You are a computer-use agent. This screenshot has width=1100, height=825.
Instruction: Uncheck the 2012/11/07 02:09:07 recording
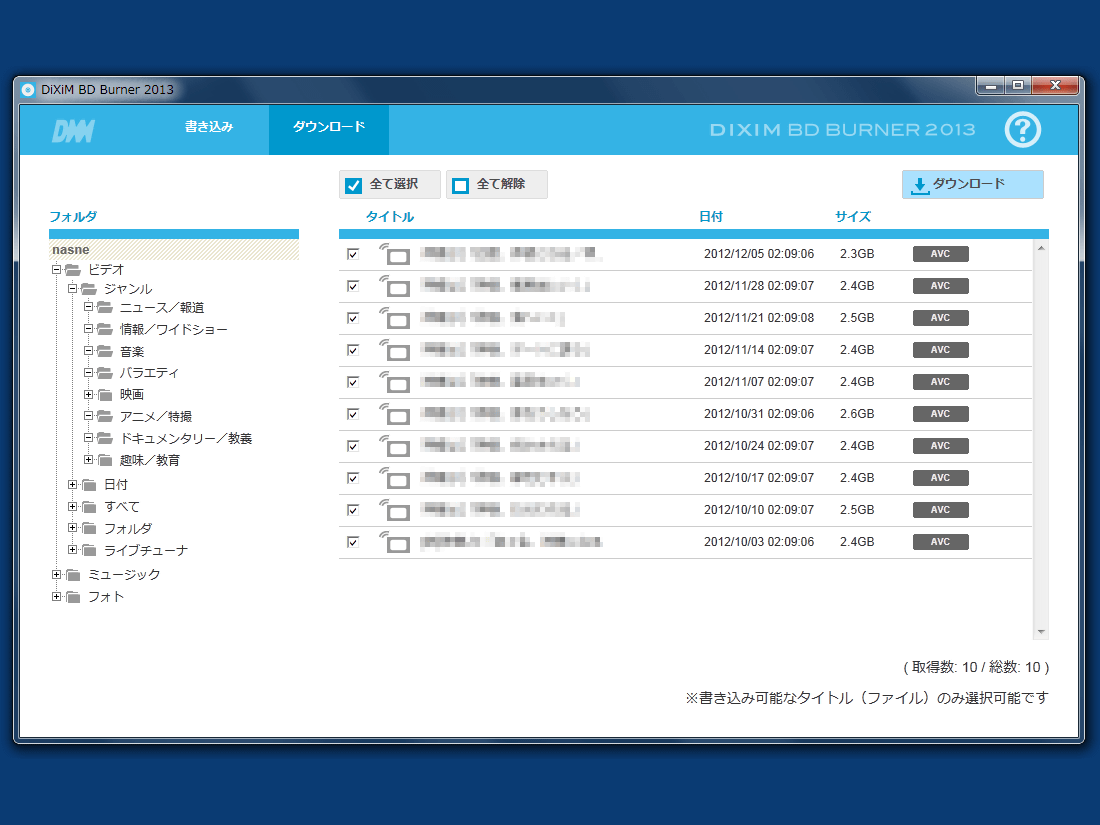[x=353, y=382]
